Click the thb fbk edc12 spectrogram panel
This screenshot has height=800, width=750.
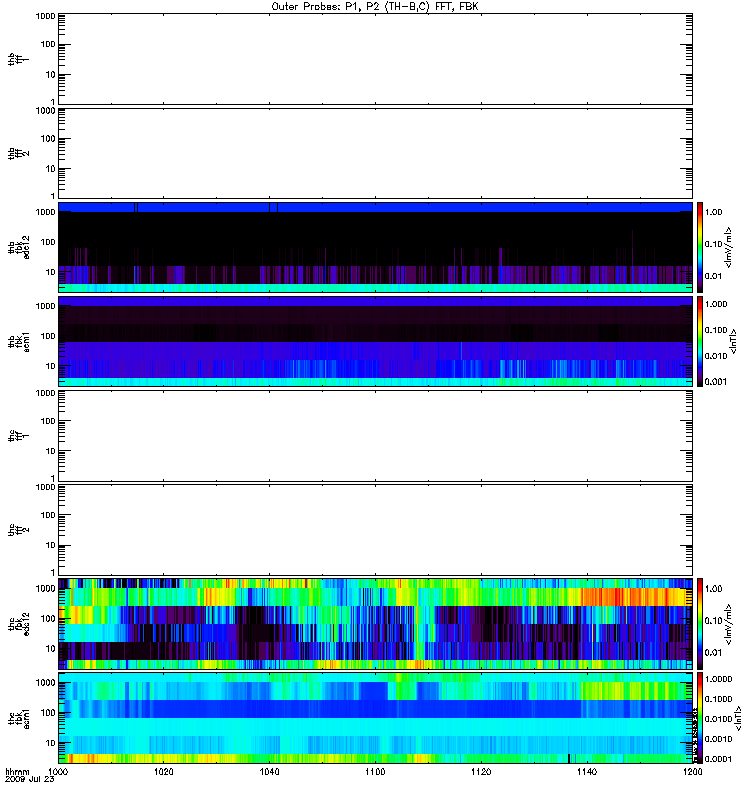tap(375, 247)
